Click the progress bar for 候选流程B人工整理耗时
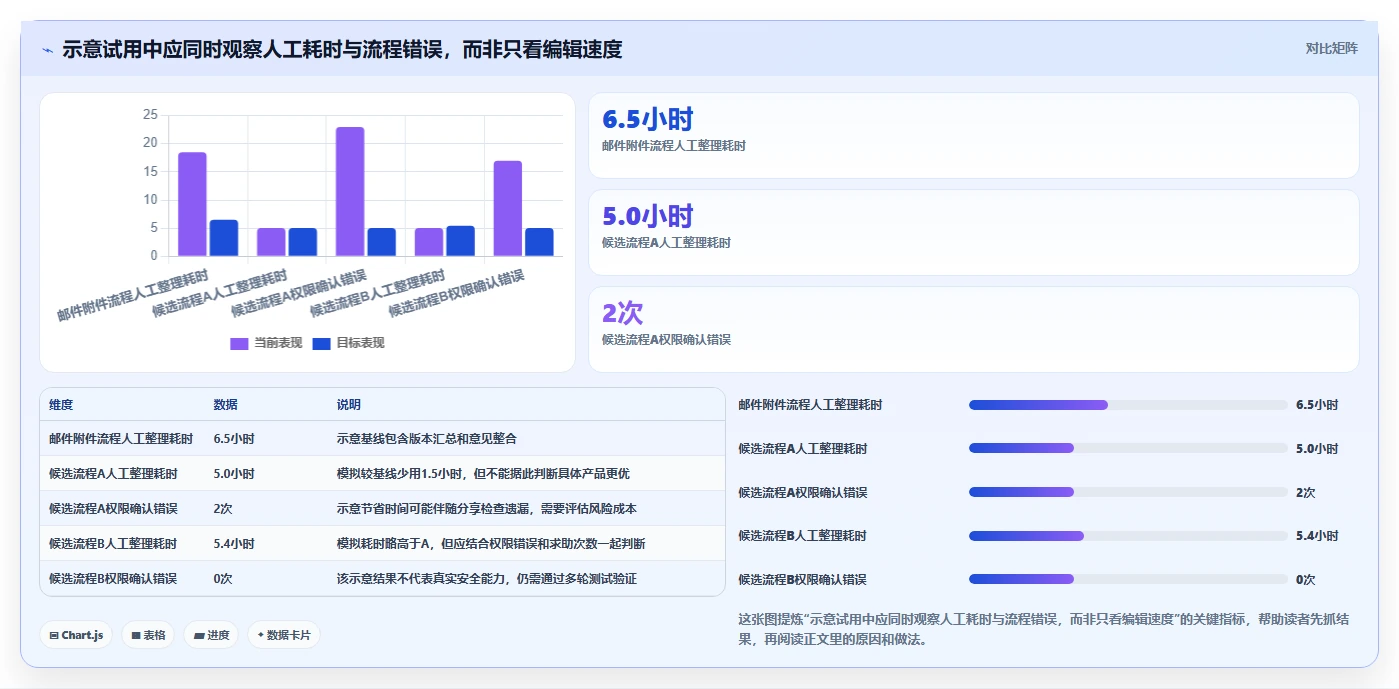1399x689 pixels. pyautogui.click(x=1128, y=536)
